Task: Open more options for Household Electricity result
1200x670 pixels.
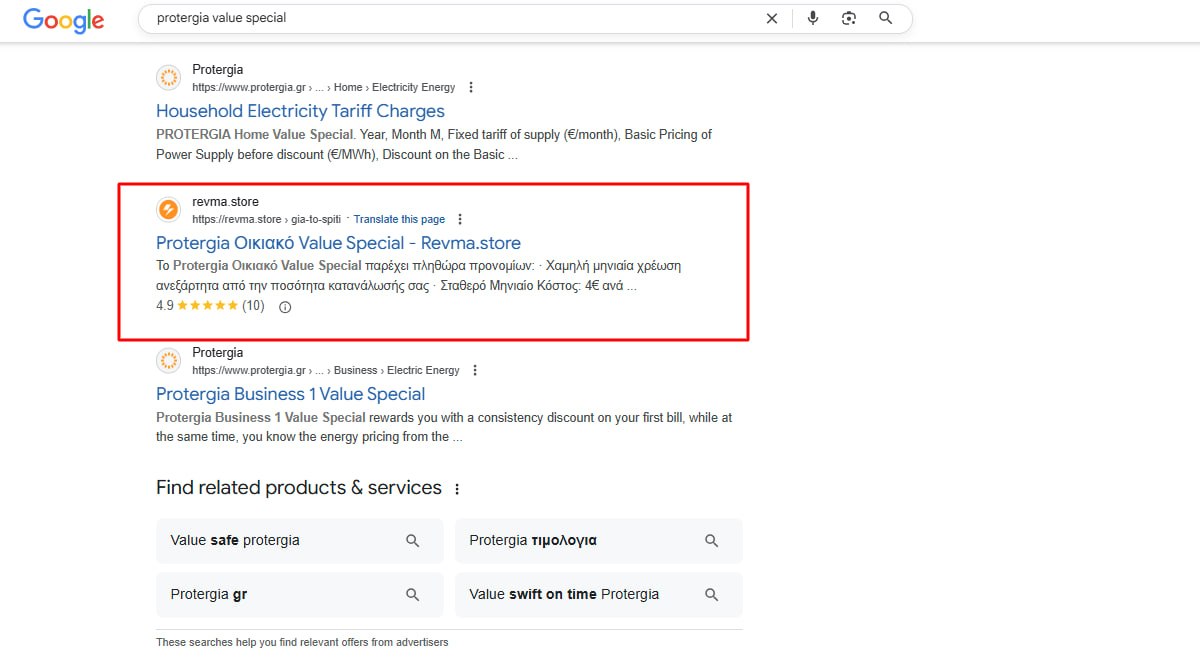Action: pyautogui.click(x=471, y=88)
